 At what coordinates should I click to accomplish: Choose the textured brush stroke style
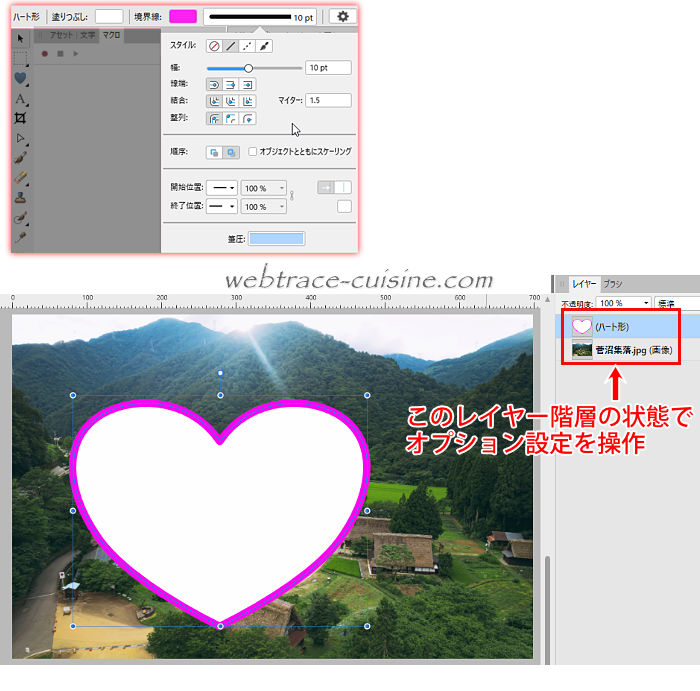[x=264, y=46]
